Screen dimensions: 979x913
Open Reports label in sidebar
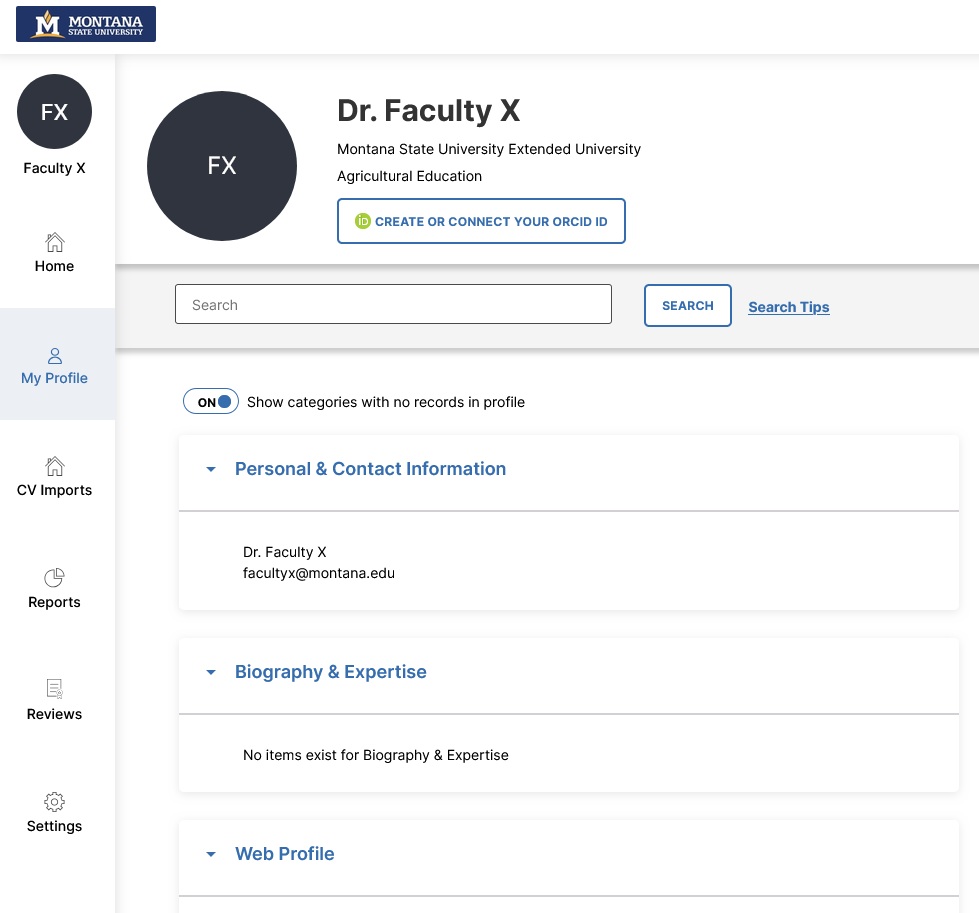coord(54,602)
